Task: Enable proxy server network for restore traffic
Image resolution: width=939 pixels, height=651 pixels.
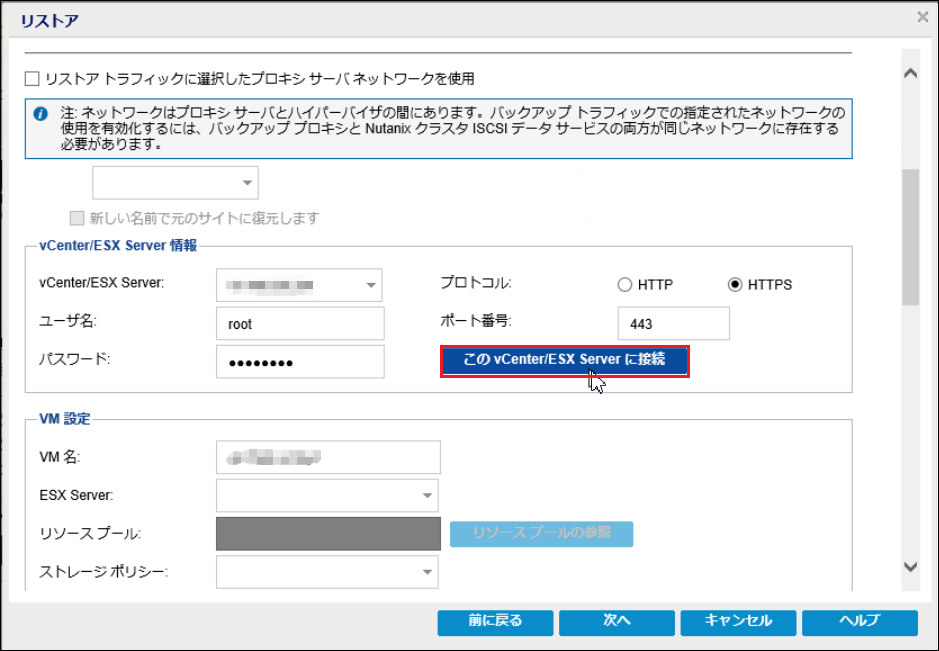Action: pyautogui.click(x=33, y=78)
